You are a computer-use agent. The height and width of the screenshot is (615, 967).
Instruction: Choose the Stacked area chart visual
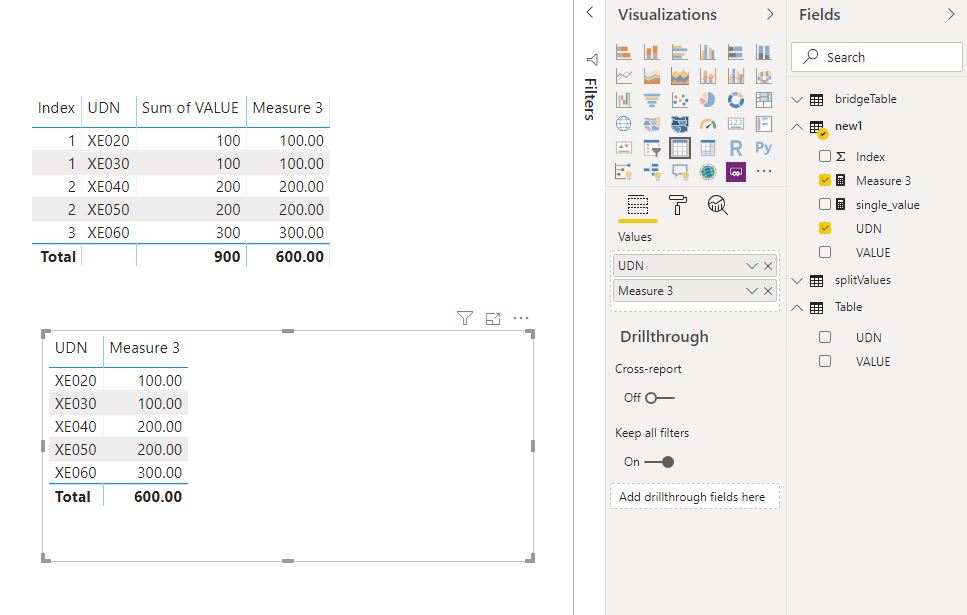click(680, 76)
